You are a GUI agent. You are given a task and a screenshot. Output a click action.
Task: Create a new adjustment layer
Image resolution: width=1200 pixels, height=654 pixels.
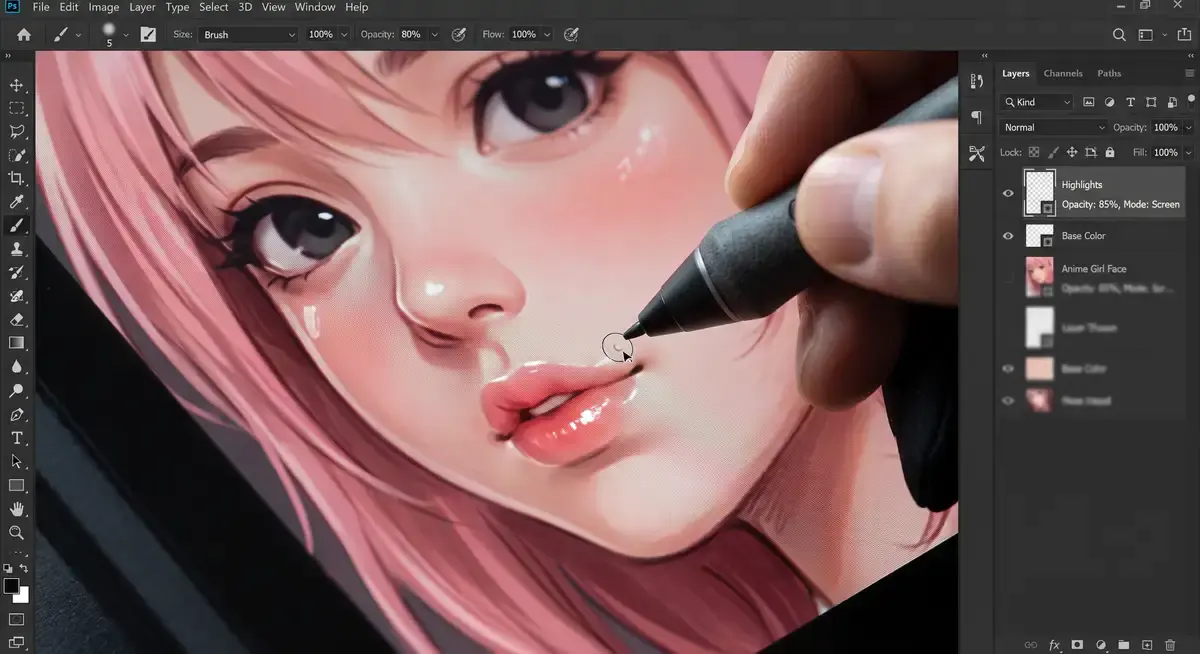(1101, 645)
